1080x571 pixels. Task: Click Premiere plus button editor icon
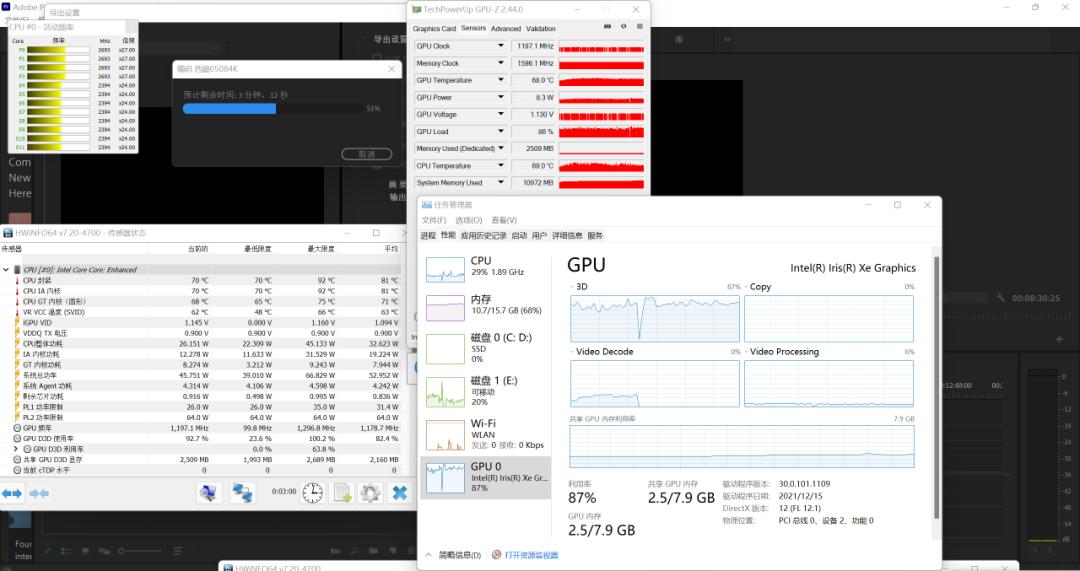(x=1059, y=340)
